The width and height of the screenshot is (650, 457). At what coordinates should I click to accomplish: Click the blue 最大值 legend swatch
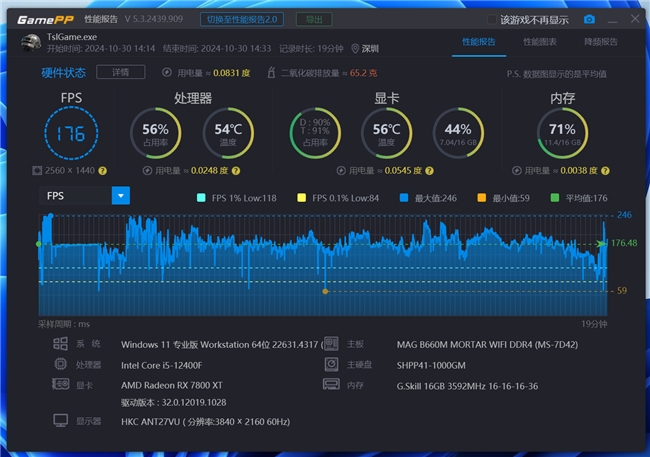pos(404,198)
